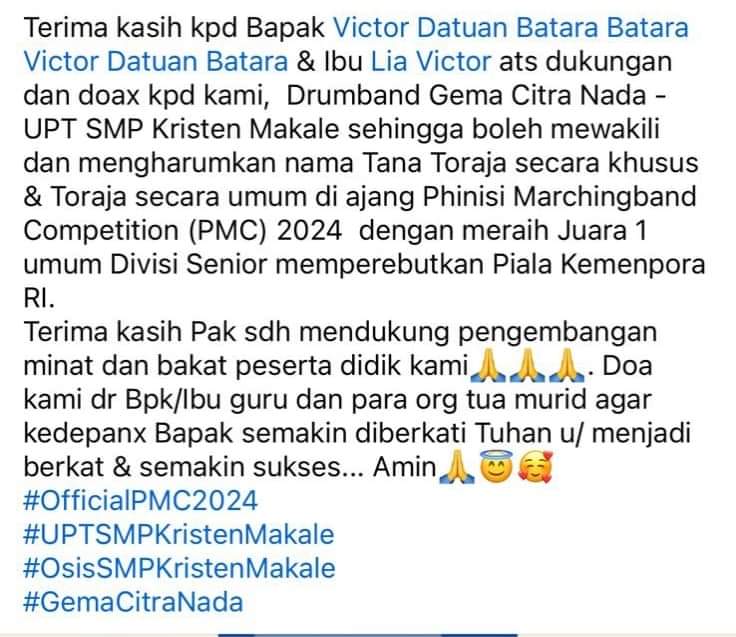736x637 pixels.
Task: Open the #UPTSMPKristenMakale hashtag
Action: [179, 534]
